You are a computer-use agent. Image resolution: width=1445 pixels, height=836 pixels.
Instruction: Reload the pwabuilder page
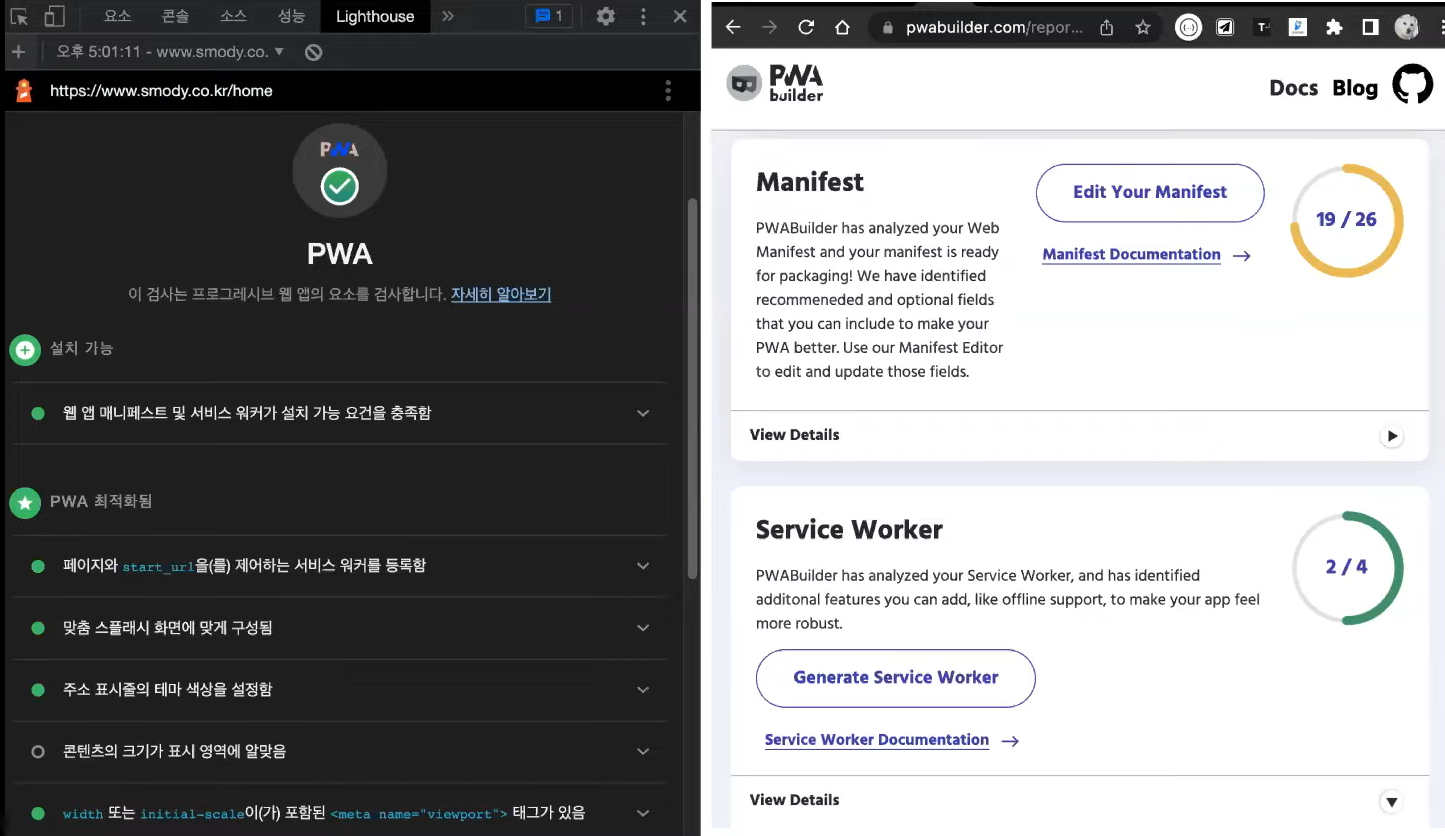pyautogui.click(x=806, y=28)
